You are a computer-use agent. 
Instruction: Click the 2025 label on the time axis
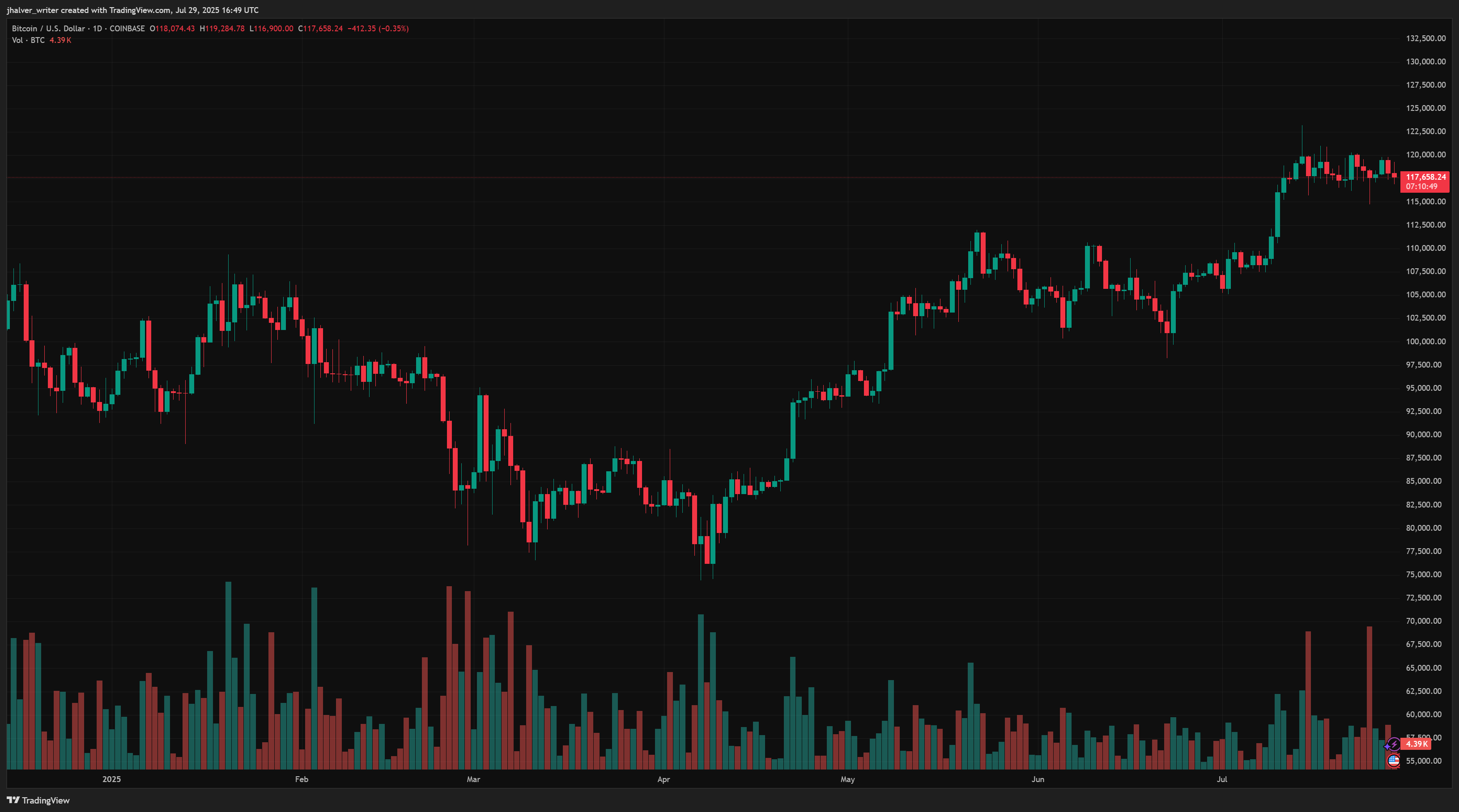111,779
